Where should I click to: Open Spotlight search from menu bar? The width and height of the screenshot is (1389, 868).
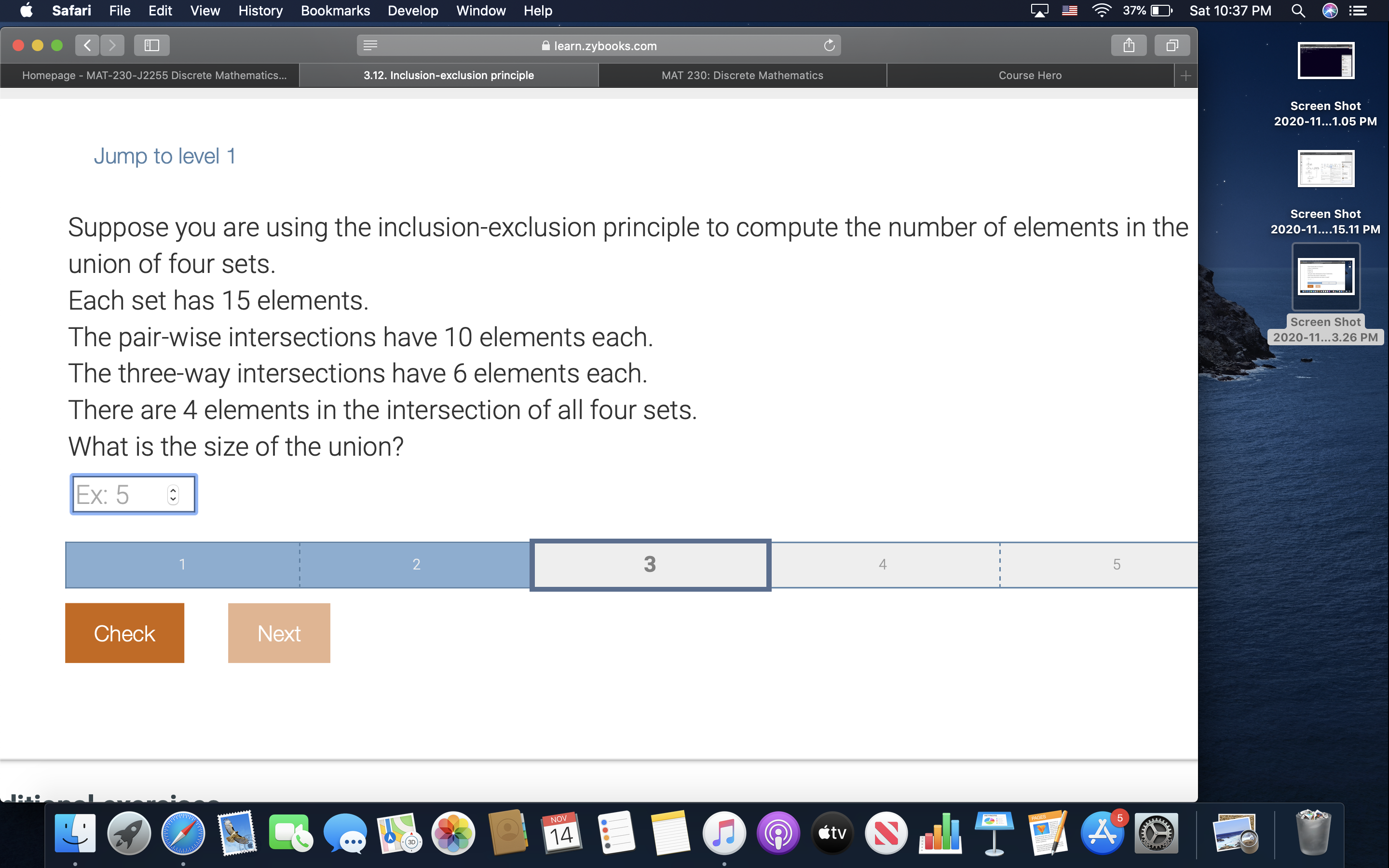[x=1298, y=10]
